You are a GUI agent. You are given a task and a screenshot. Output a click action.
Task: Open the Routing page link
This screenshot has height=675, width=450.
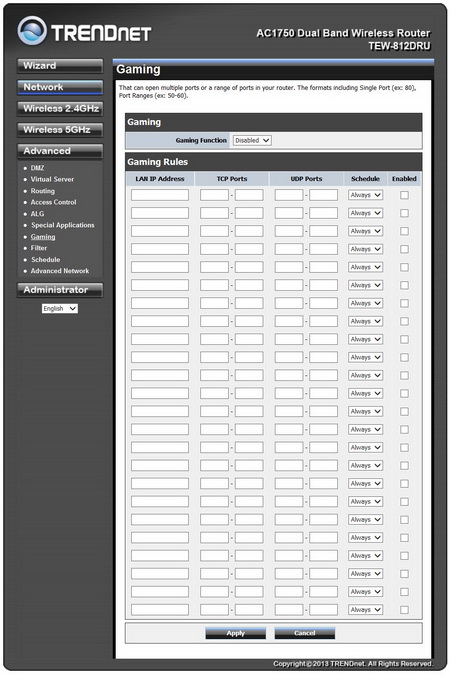pyautogui.click(x=43, y=191)
